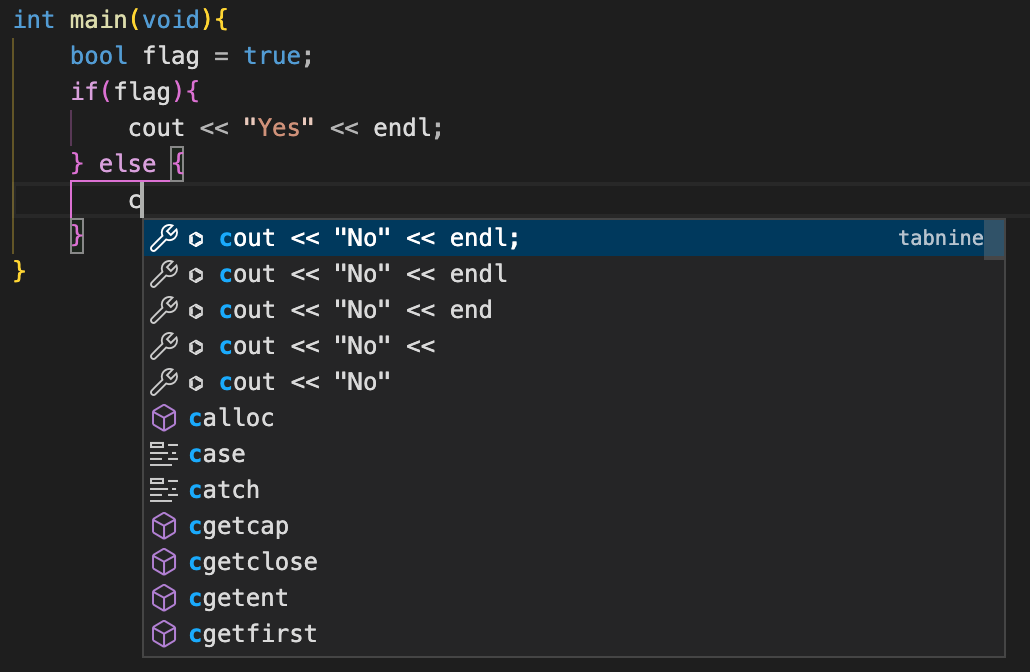Click the flag variable in the bool declaration
Viewport: 1030px width, 672px height.
click(x=171, y=56)
